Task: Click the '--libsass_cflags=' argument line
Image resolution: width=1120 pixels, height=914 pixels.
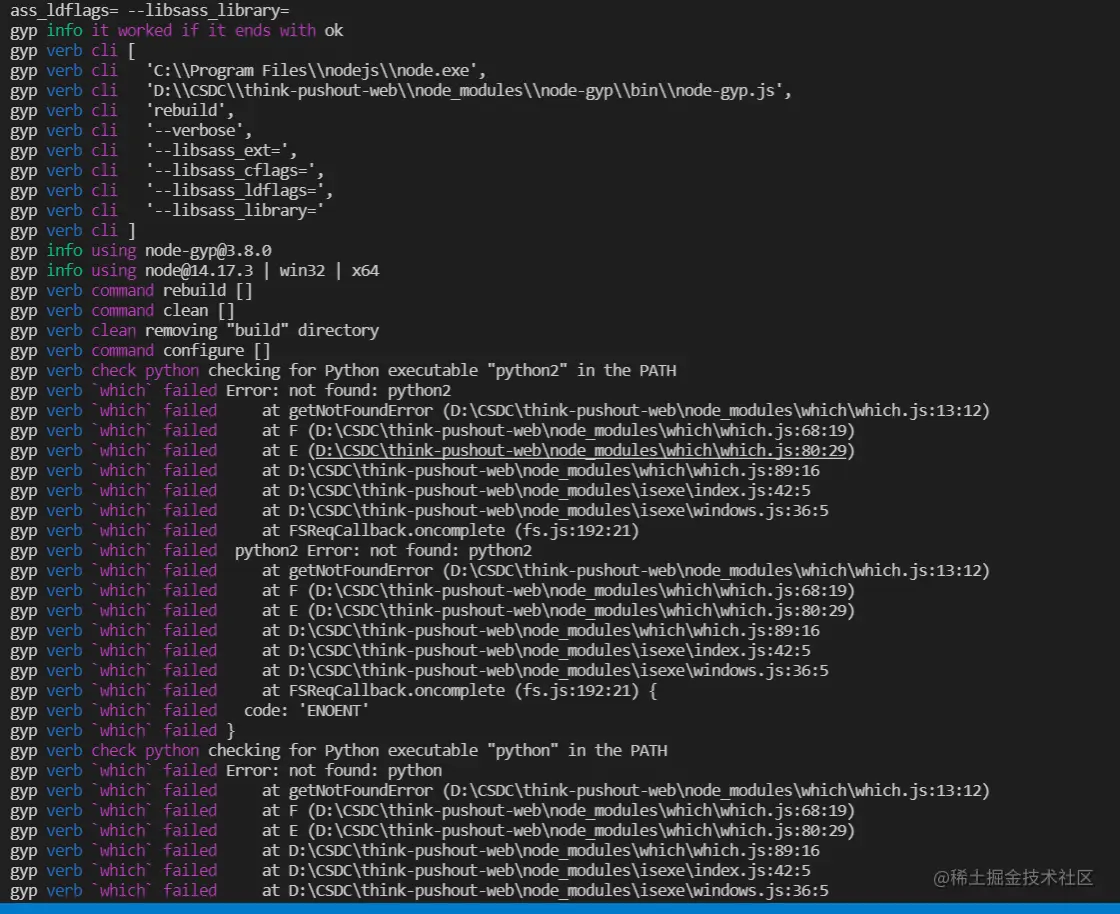Action: pyautogui.click(x=167, y=171)
